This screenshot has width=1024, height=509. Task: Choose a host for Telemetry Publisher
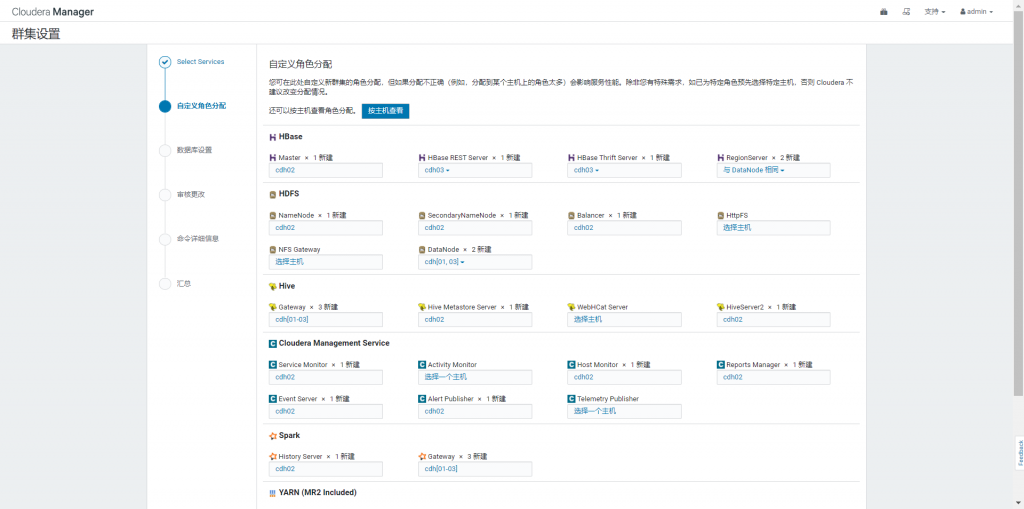[x=624, y=412]
